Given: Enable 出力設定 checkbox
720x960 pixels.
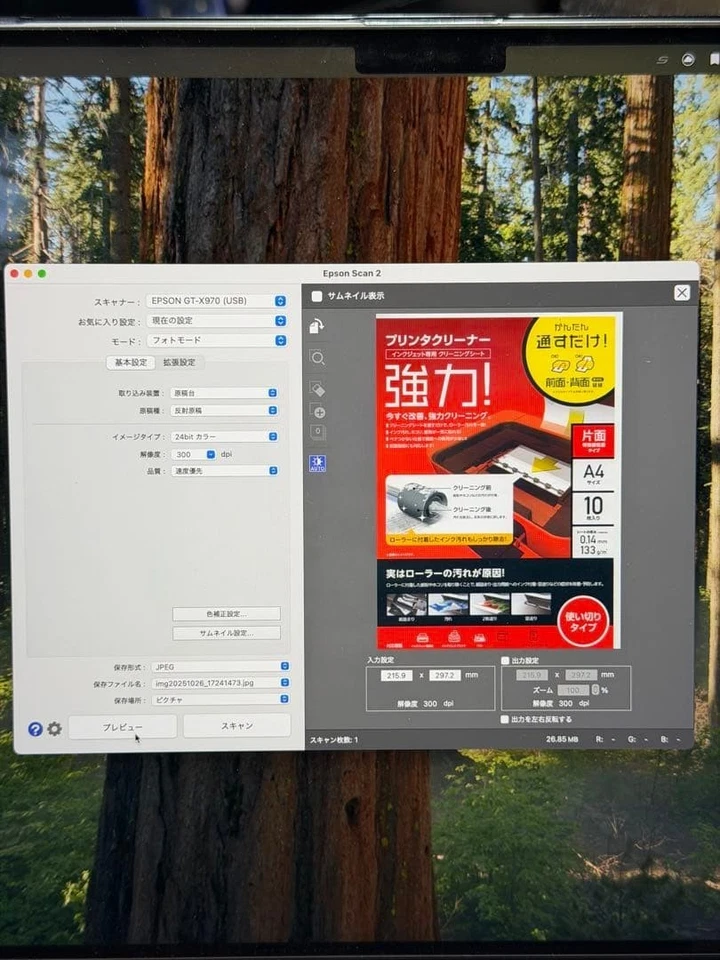Looking at the screenshot, I should pyautogui.click(x=505, y=661).
